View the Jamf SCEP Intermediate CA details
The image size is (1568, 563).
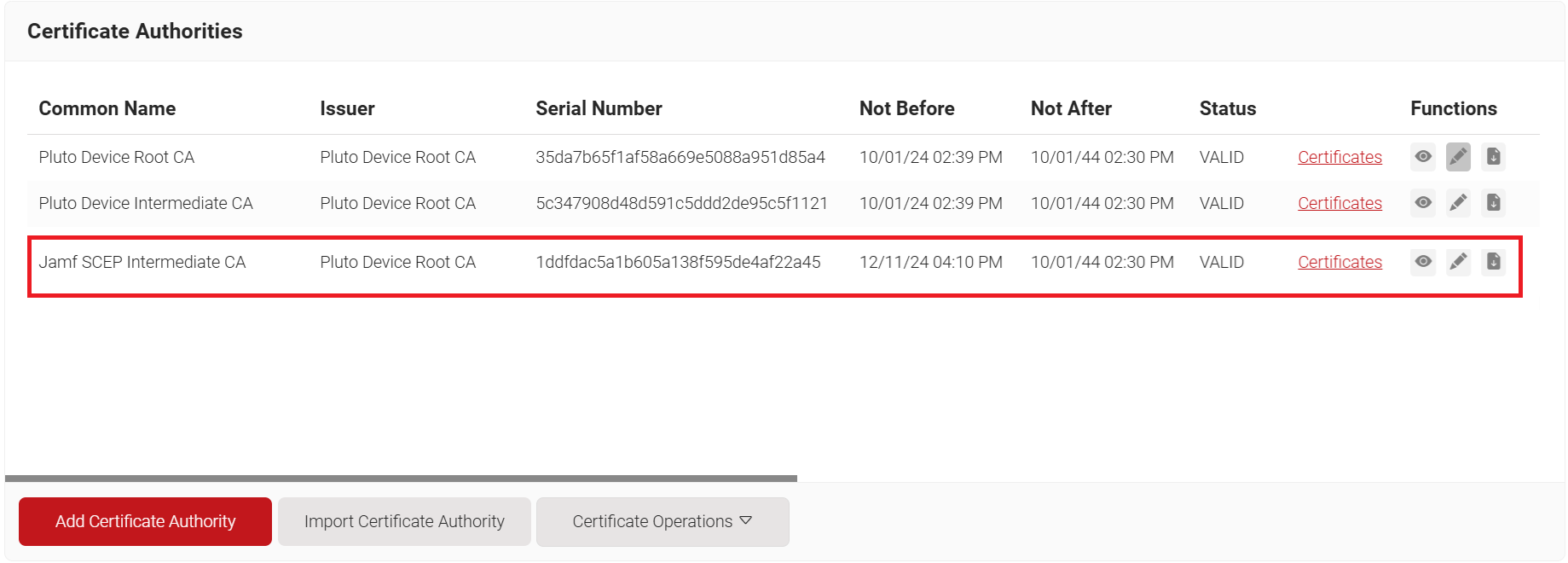pos(1423,262)
